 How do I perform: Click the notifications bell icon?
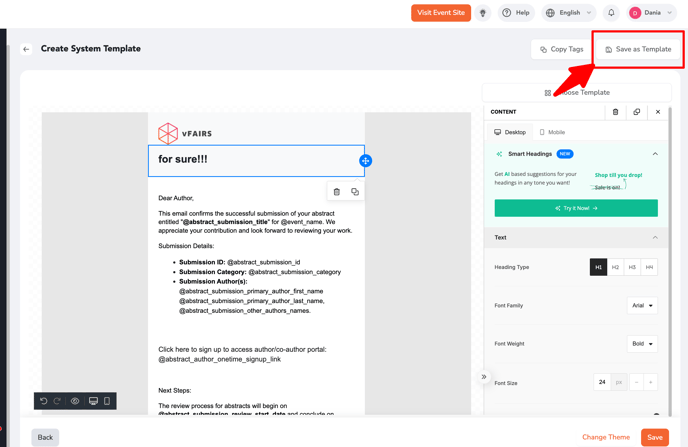pos(611,13)
